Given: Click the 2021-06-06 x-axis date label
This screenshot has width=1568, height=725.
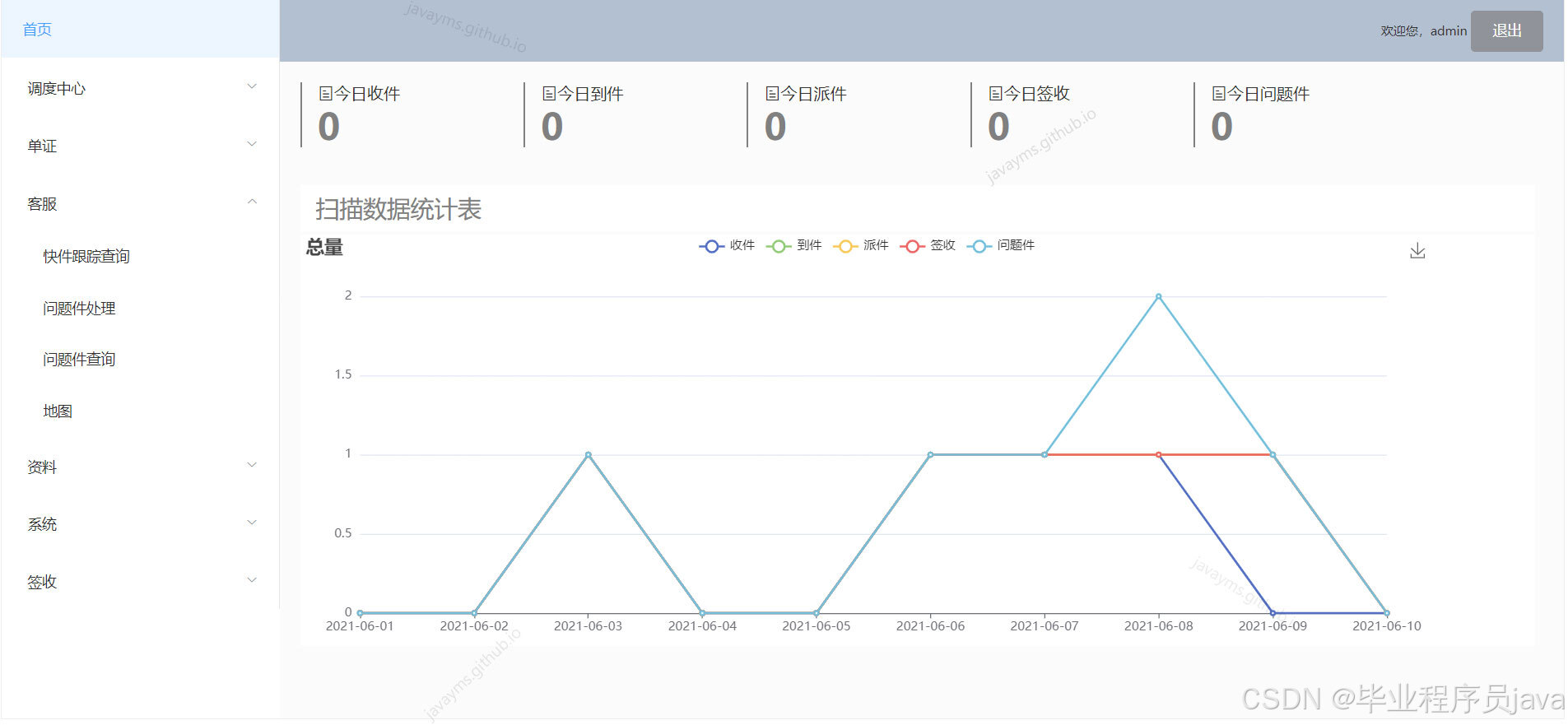Looking at the screenshot, I should [930, 626].
